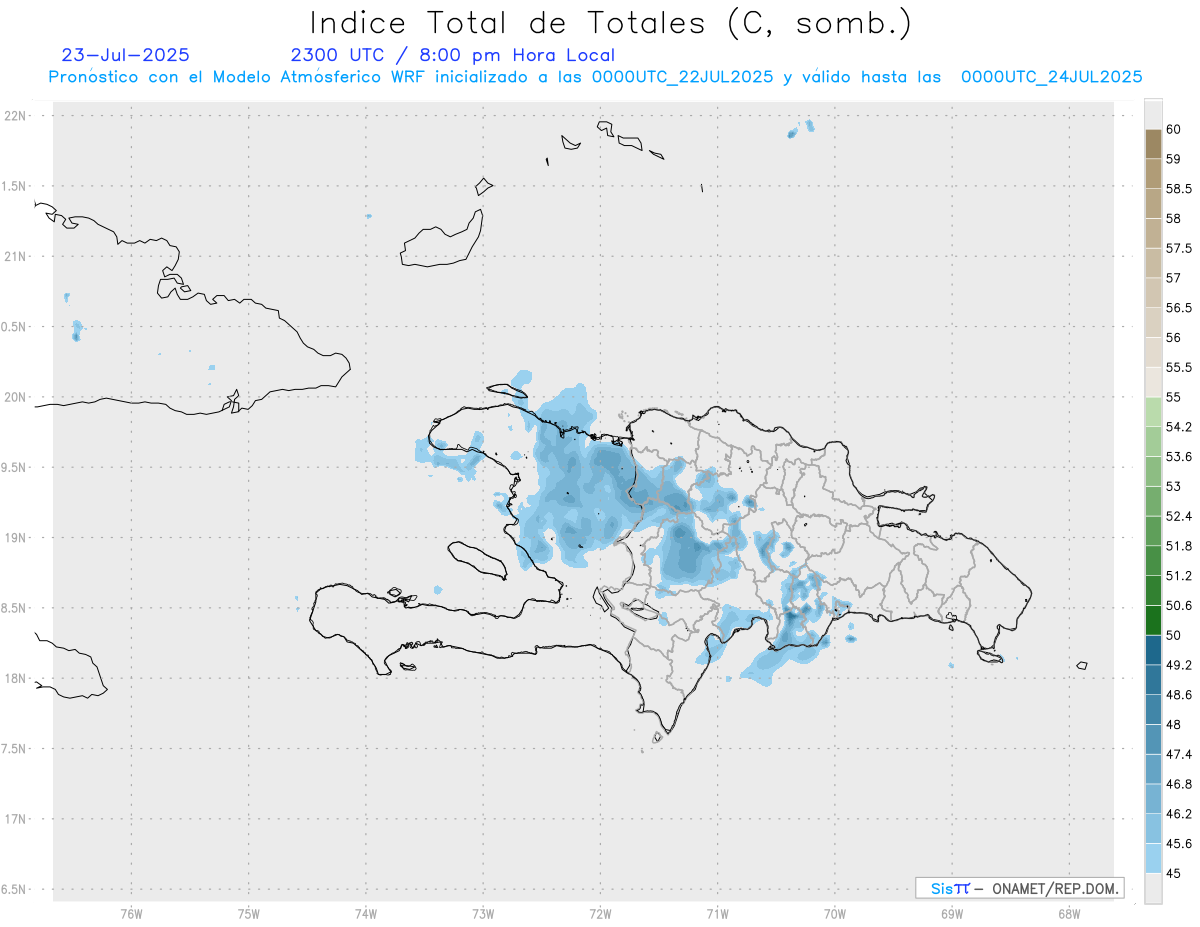The width and height of the screenshot is (1200, 927).
Task: Click the colorbar label "52.4"
Action: 1178,516
